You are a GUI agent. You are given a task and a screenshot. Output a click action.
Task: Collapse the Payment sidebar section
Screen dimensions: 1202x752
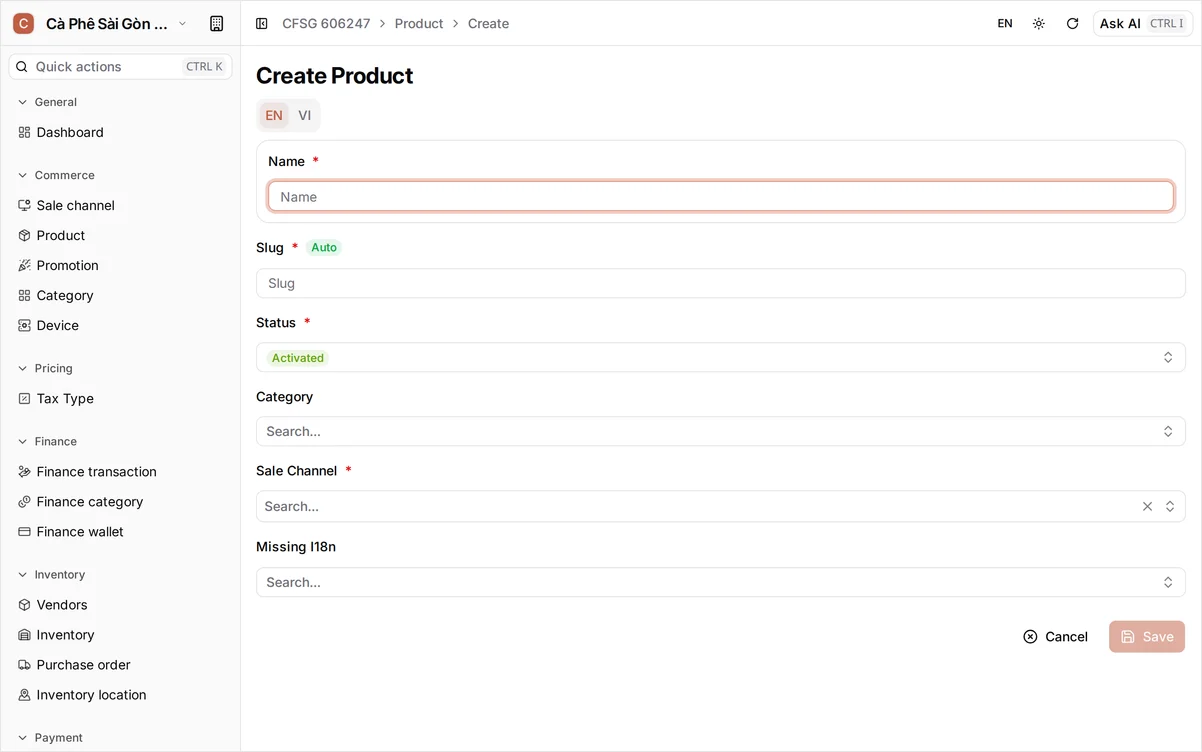tap(50, 737)
